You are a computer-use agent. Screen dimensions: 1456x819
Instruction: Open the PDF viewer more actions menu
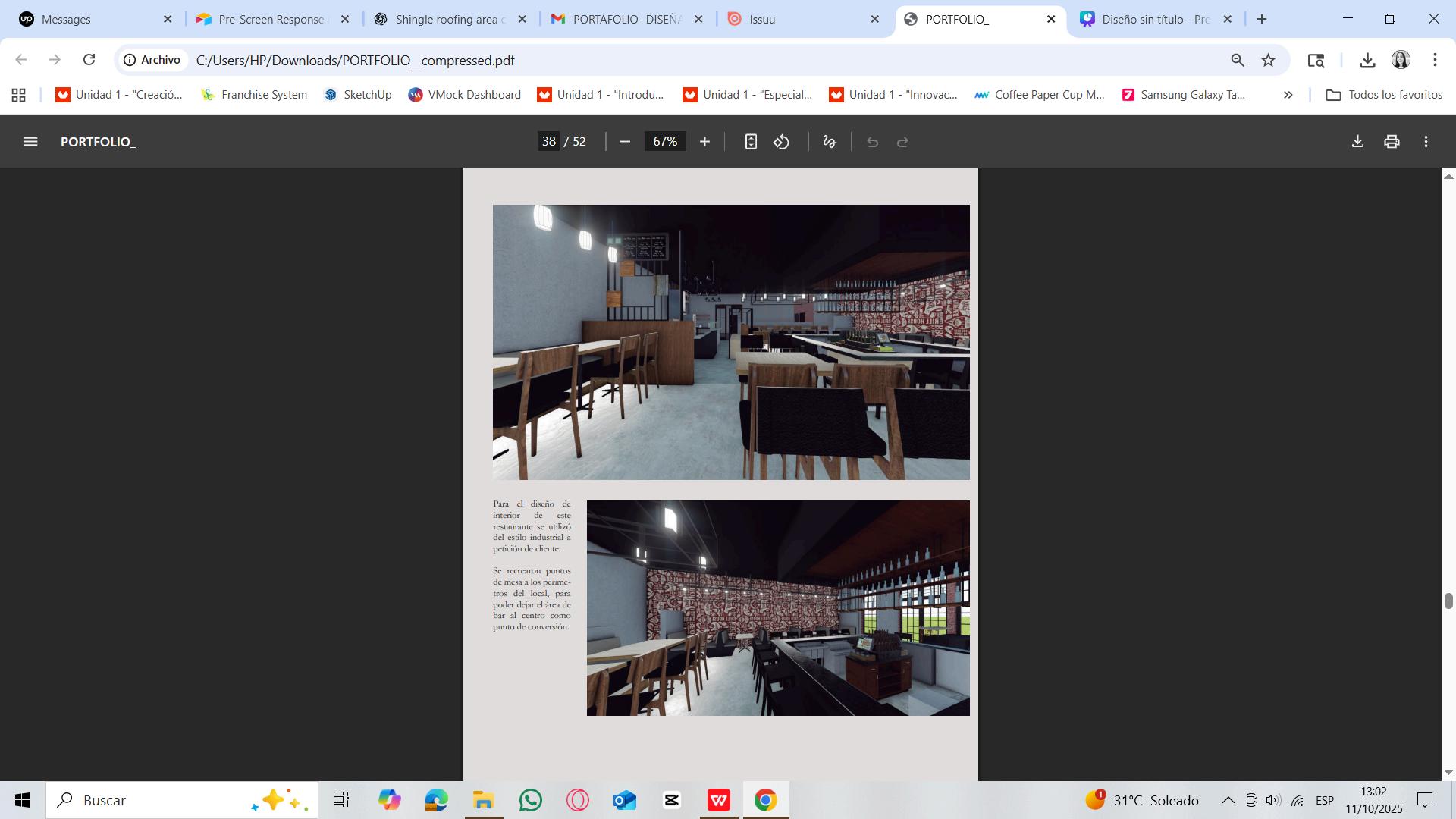point(1426,142)
